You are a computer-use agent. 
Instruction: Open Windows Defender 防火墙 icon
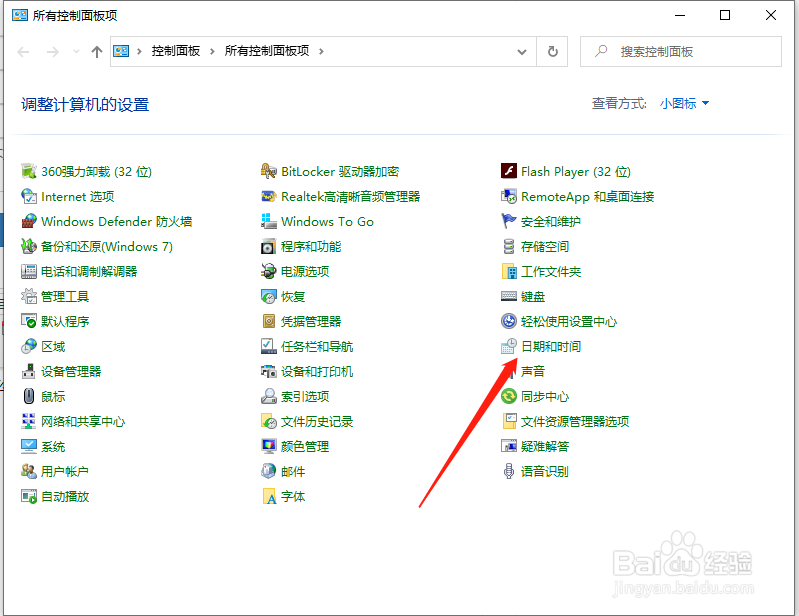(29, 221)
